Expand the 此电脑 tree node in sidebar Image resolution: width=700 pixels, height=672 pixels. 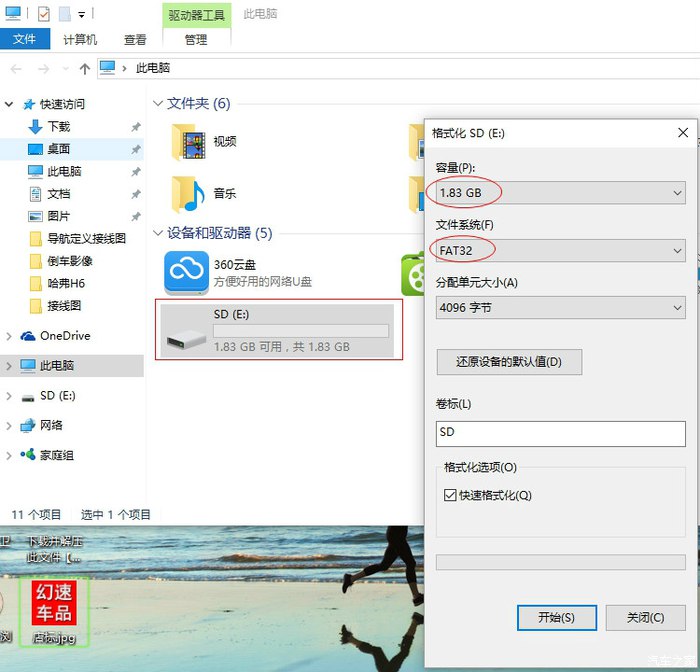[x=8, y=366]
